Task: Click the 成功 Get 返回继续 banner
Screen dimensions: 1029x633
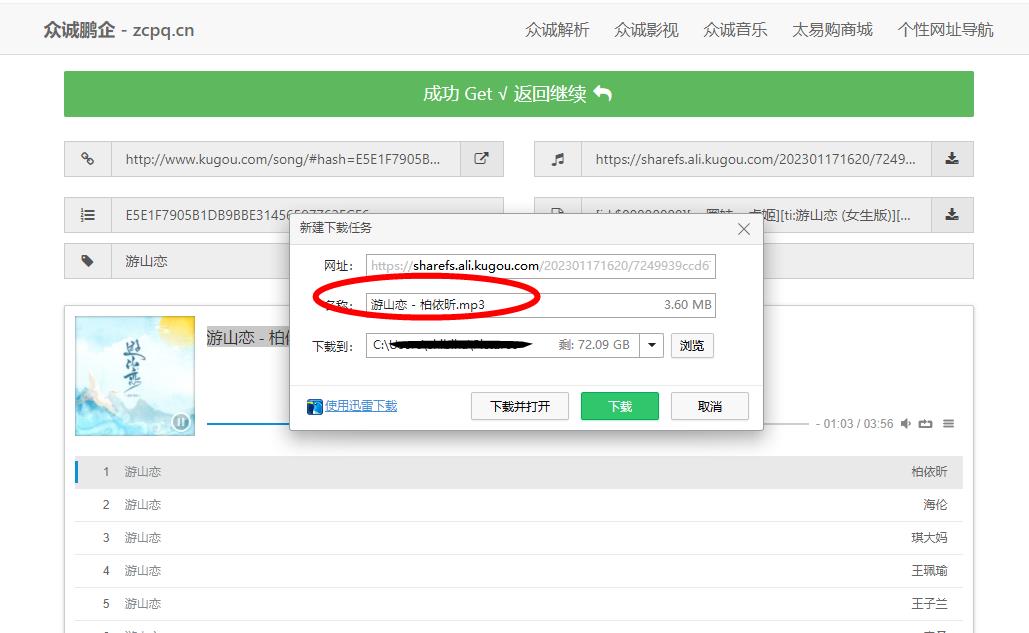Action: click(x=518, y=94)
